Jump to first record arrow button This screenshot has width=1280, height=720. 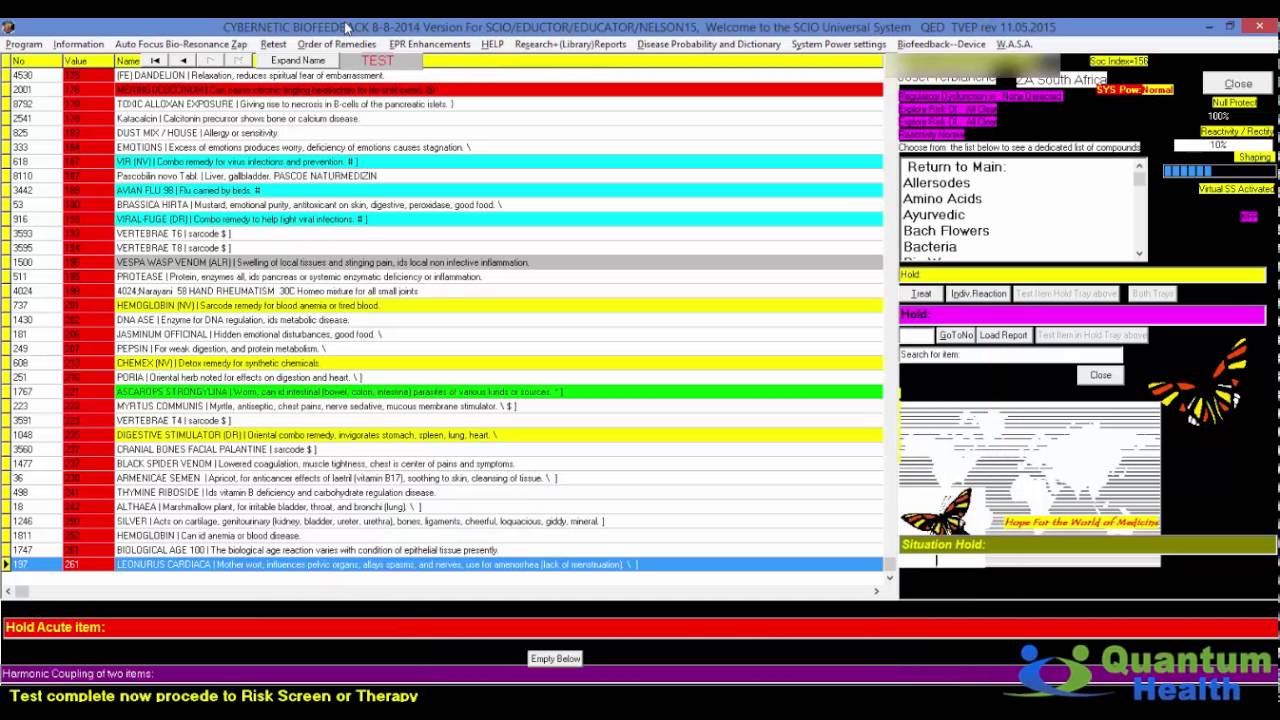[155, 61]
